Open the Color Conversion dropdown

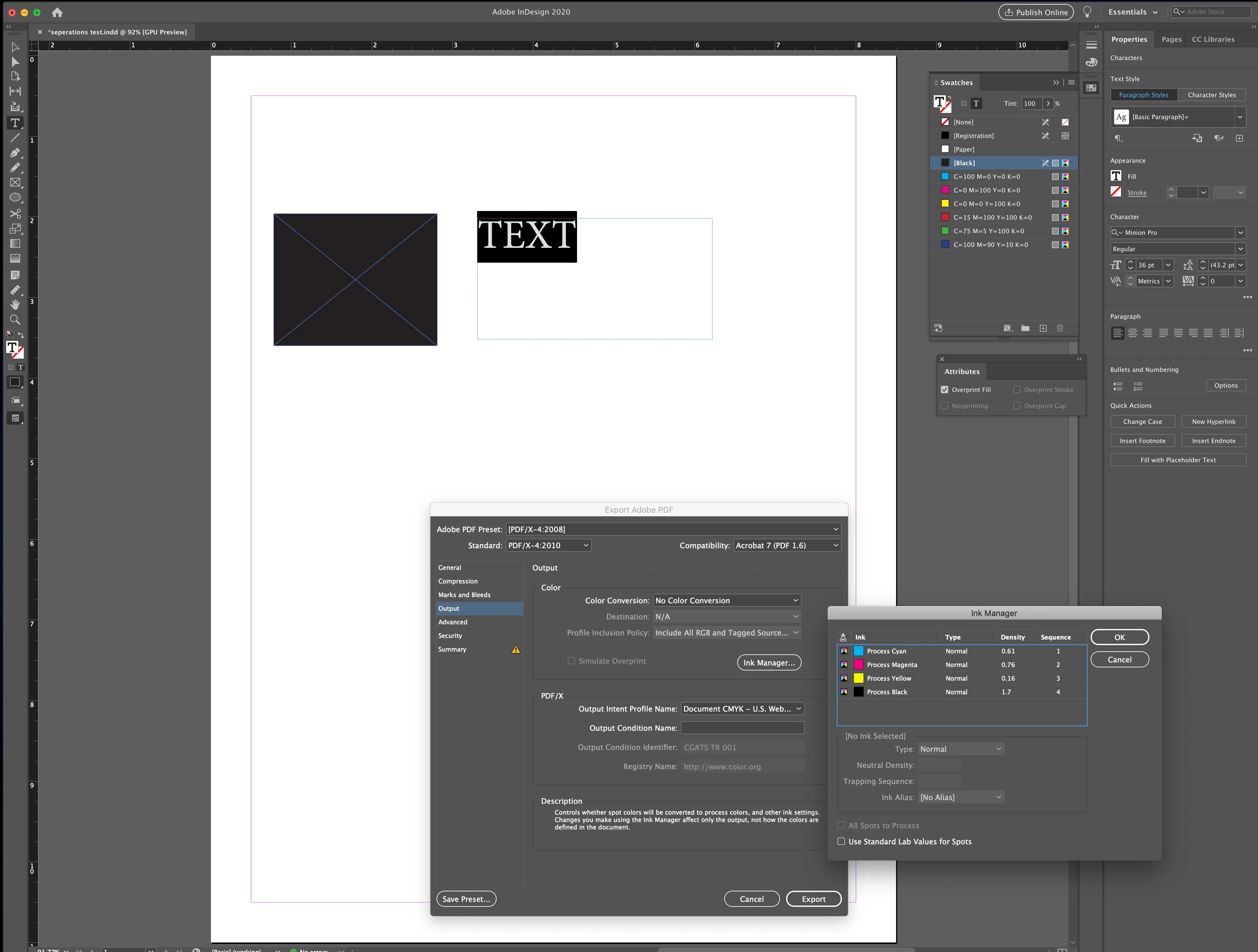tap(727, 601)
